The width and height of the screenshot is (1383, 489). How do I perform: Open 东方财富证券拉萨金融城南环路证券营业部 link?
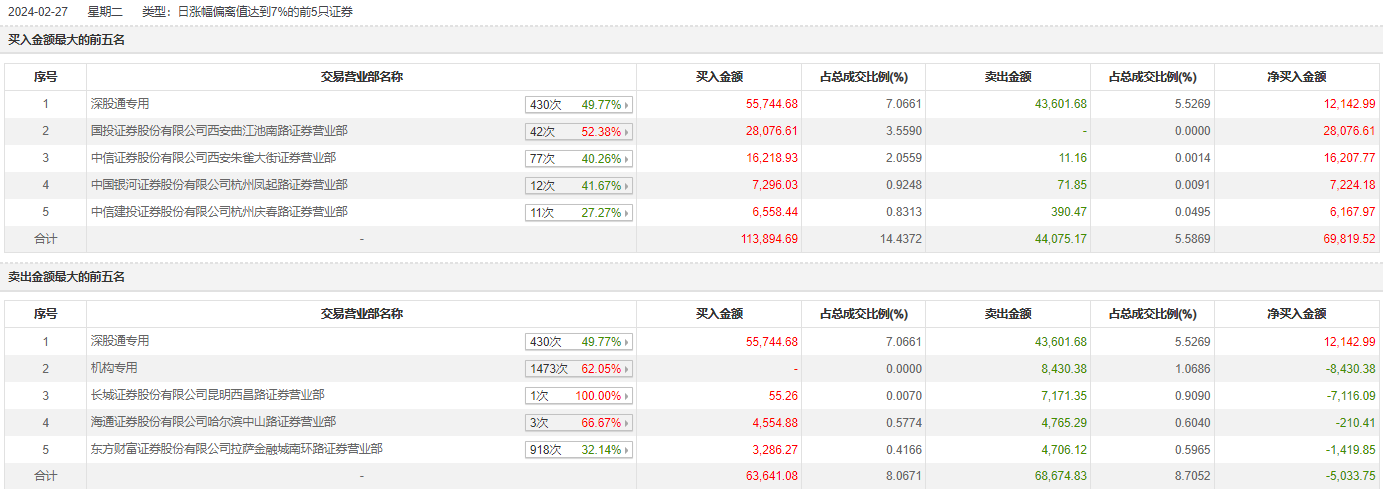coord(236,449)
